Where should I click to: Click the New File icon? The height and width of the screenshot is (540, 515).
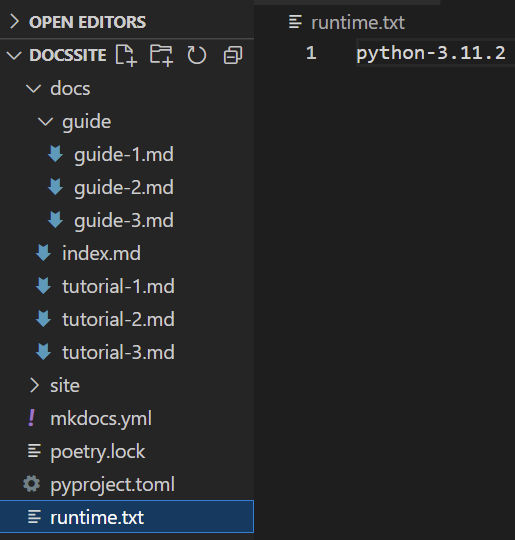click(126, 55)
